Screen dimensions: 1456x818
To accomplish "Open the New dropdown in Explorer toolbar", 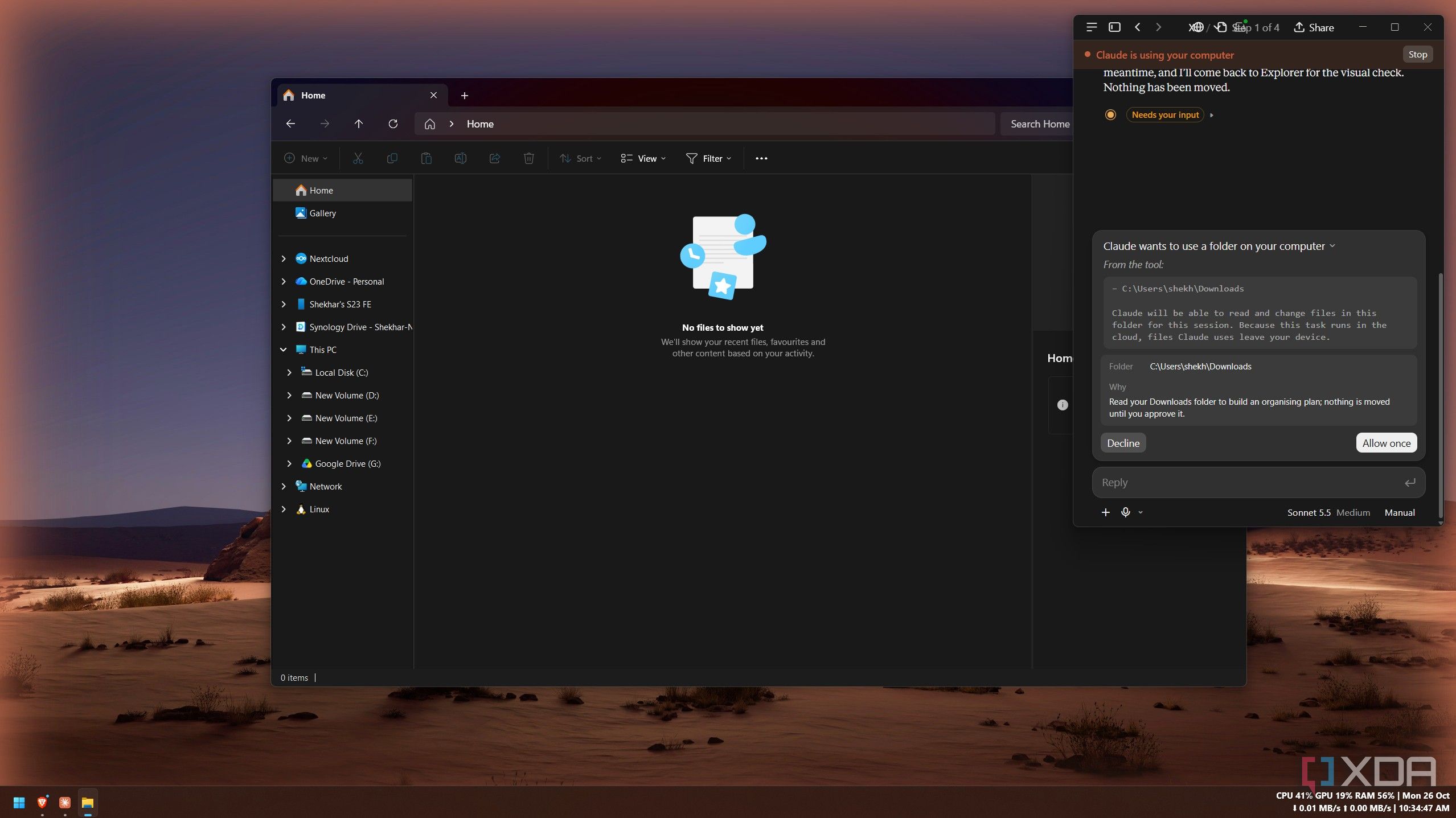I will [306, 158].
